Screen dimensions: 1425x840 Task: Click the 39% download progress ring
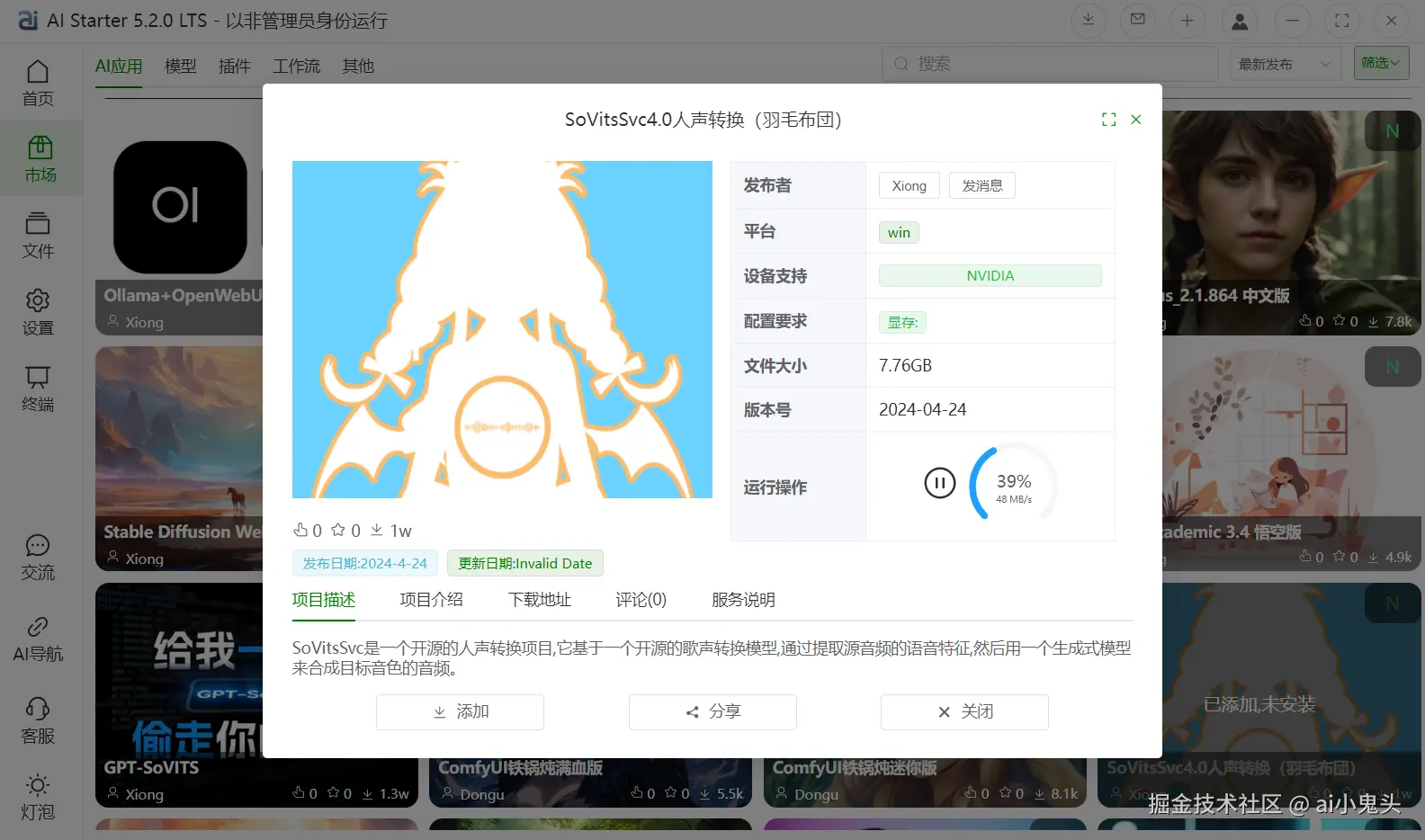point(1013,484)
